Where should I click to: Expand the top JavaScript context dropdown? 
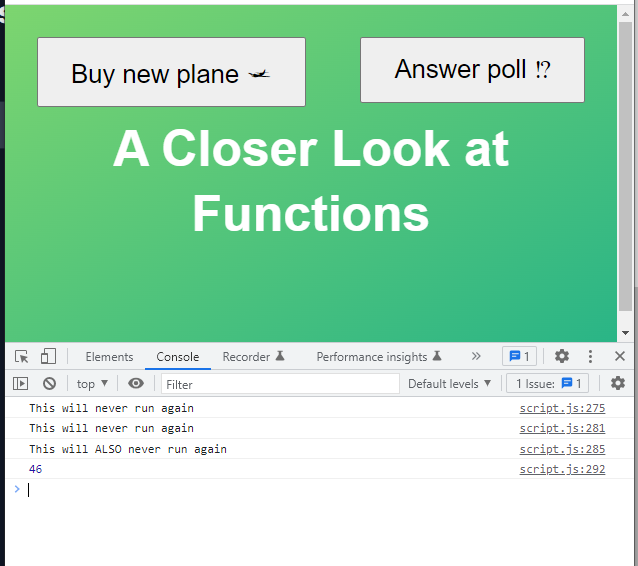92,384
